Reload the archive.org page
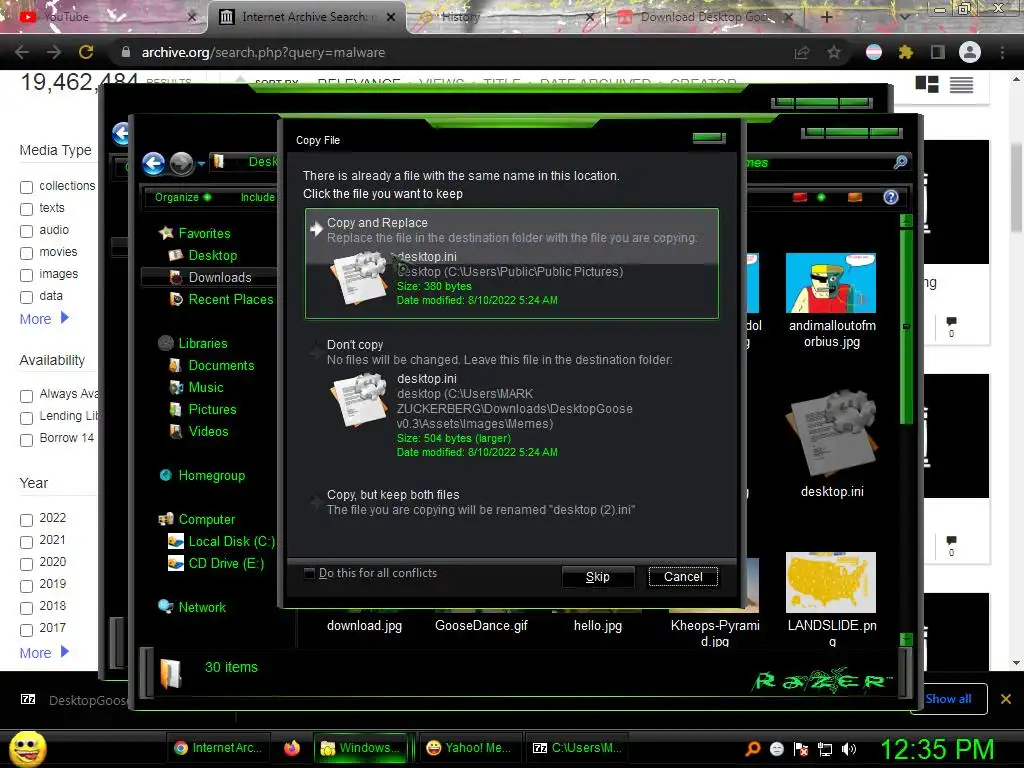1024x768 pixels. (86, 52)
